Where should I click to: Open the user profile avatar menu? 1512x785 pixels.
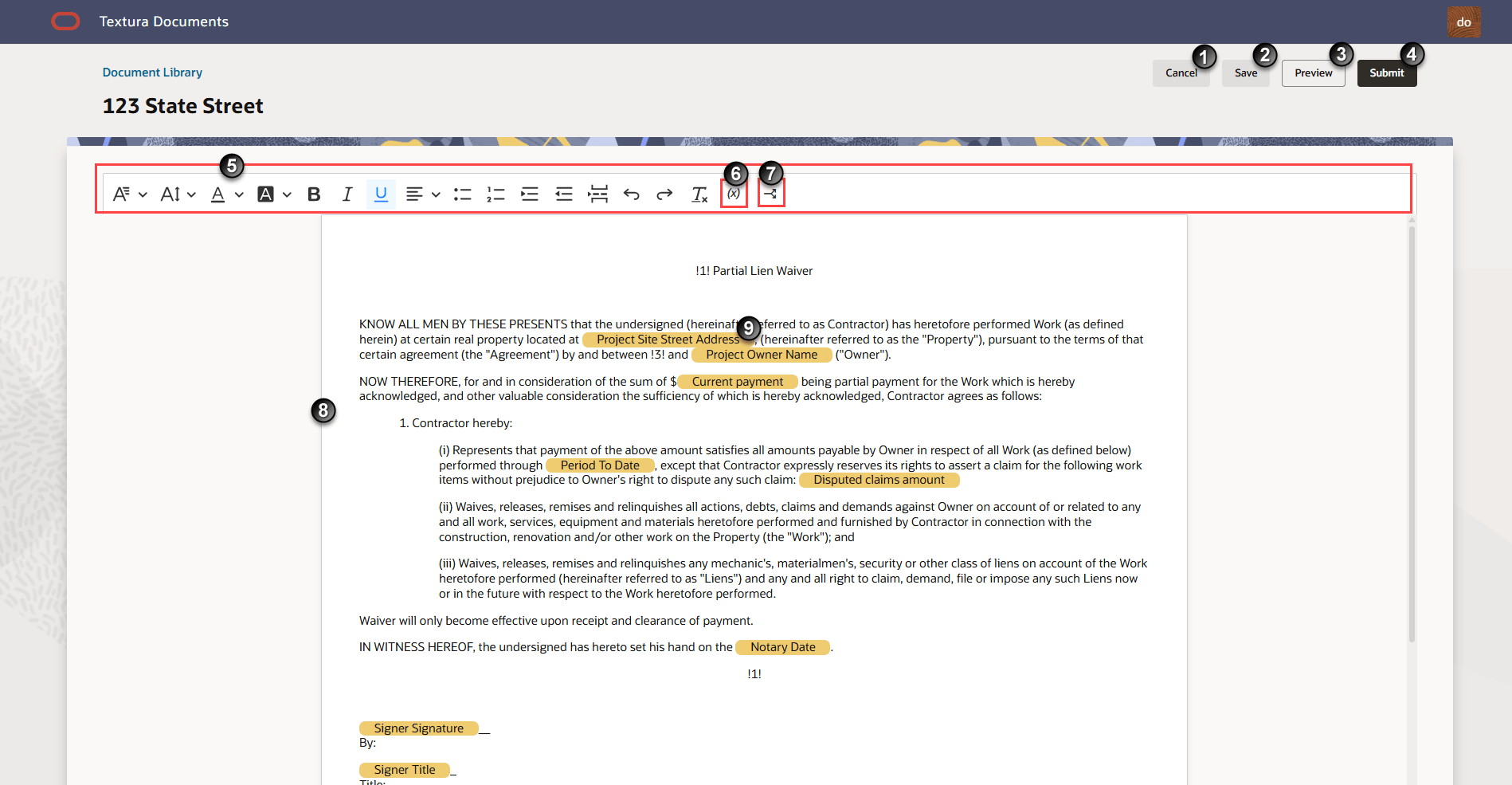click(x=1464, y=22)
